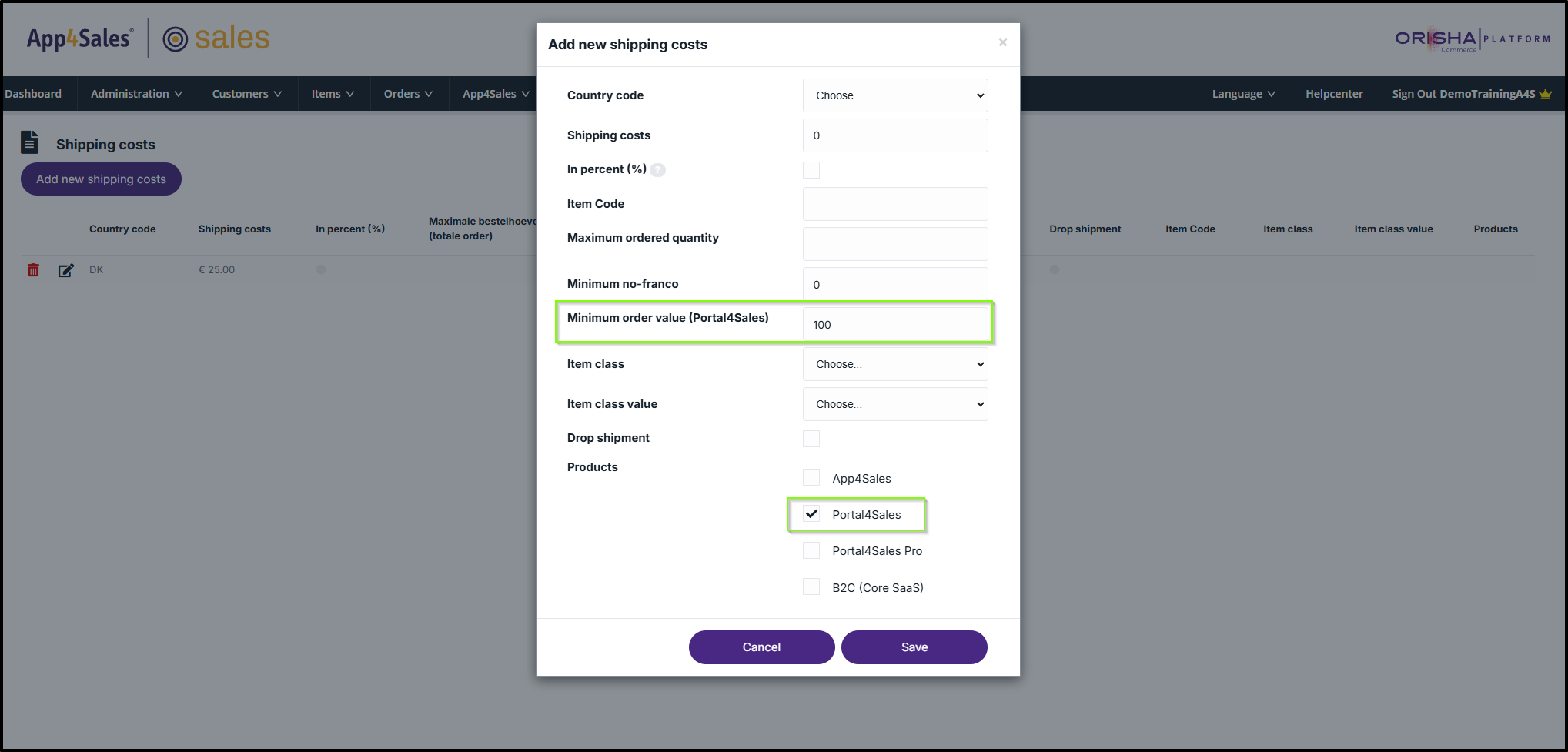This screenshot has width=1568, height=752.
Task: Click the Shipping costs document icon
Action: tap(29, 142)
